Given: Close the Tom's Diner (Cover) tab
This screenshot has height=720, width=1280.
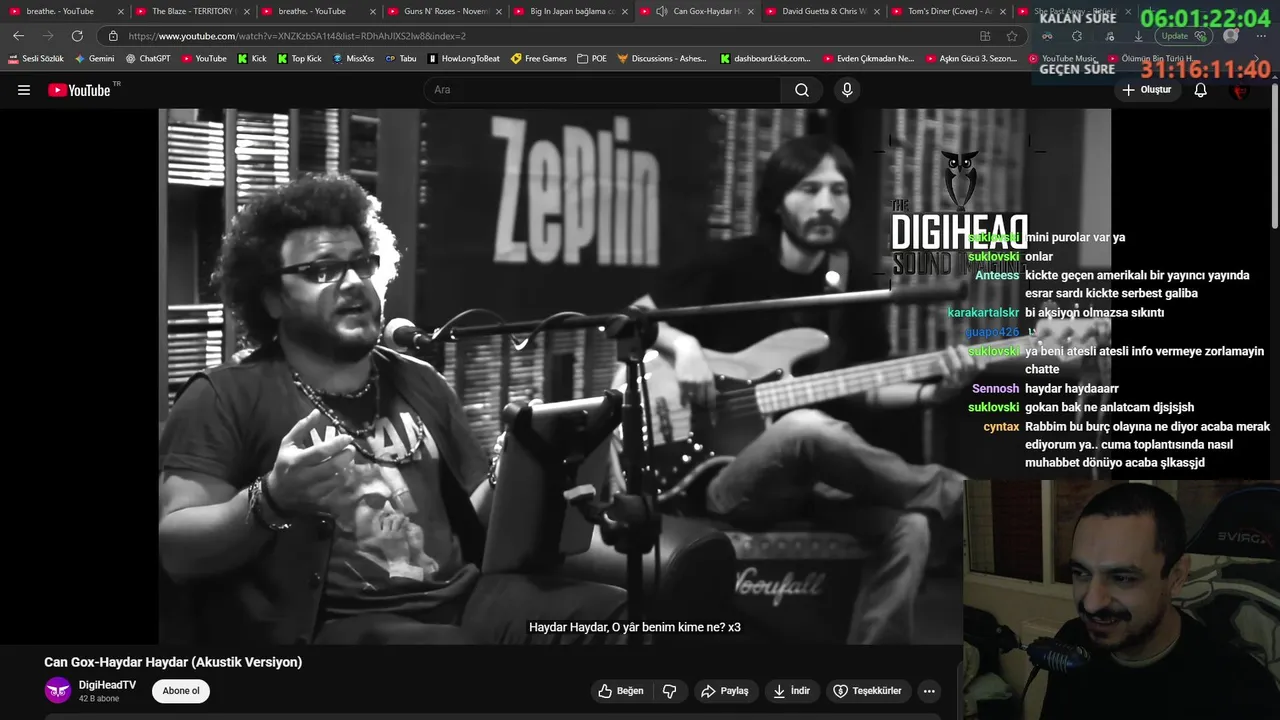Looking at the screenshot, I should (1003, 11).
